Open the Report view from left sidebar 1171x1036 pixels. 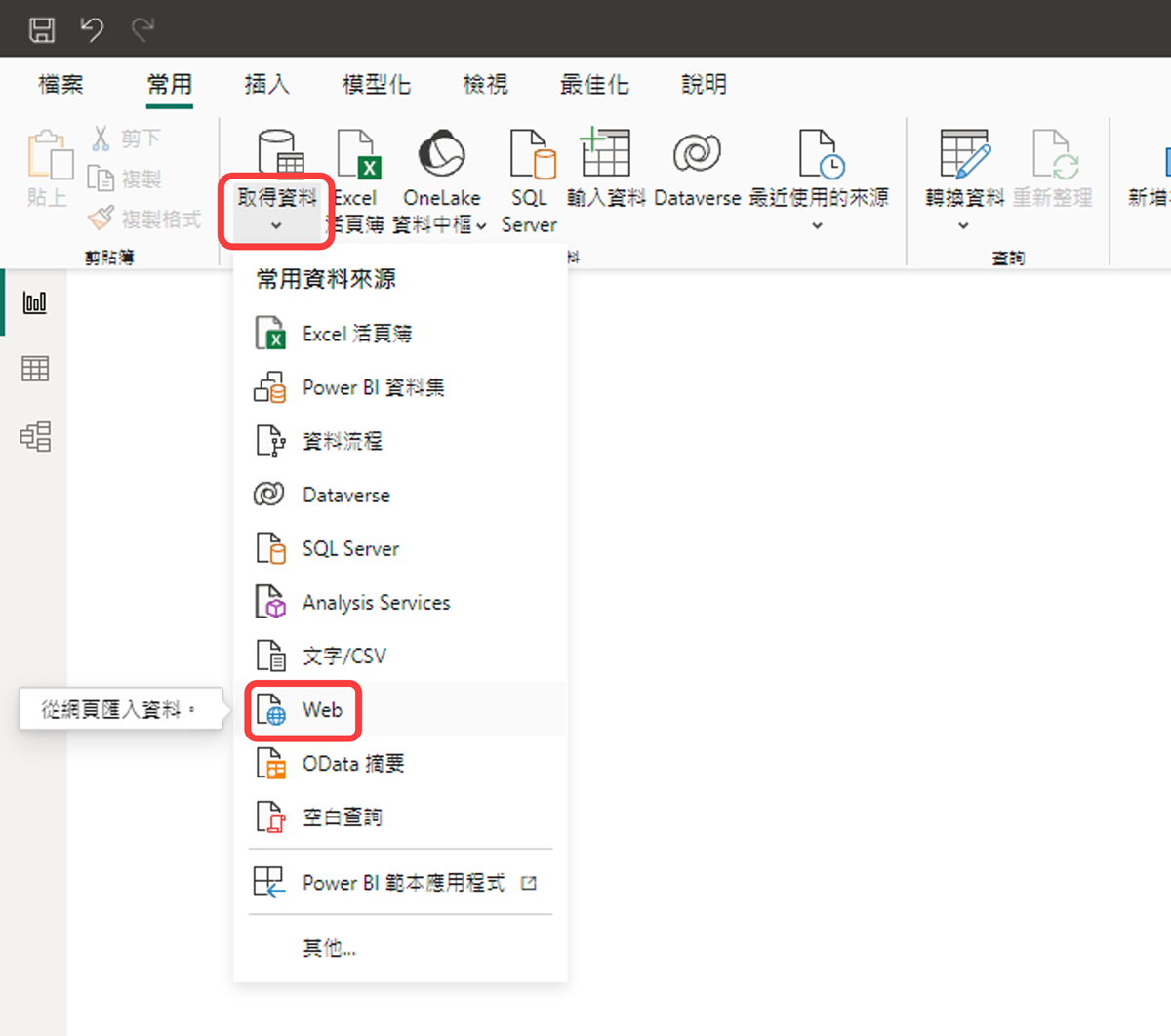[35, 302]
